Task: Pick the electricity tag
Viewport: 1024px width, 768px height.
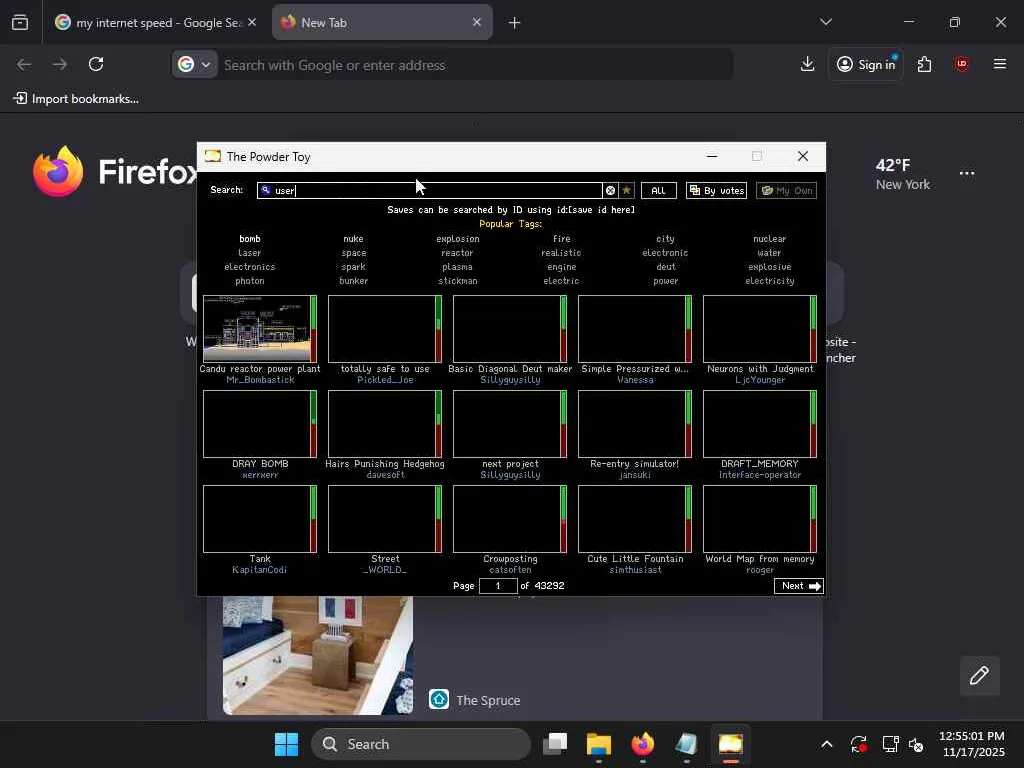Action: coord(770,281)
